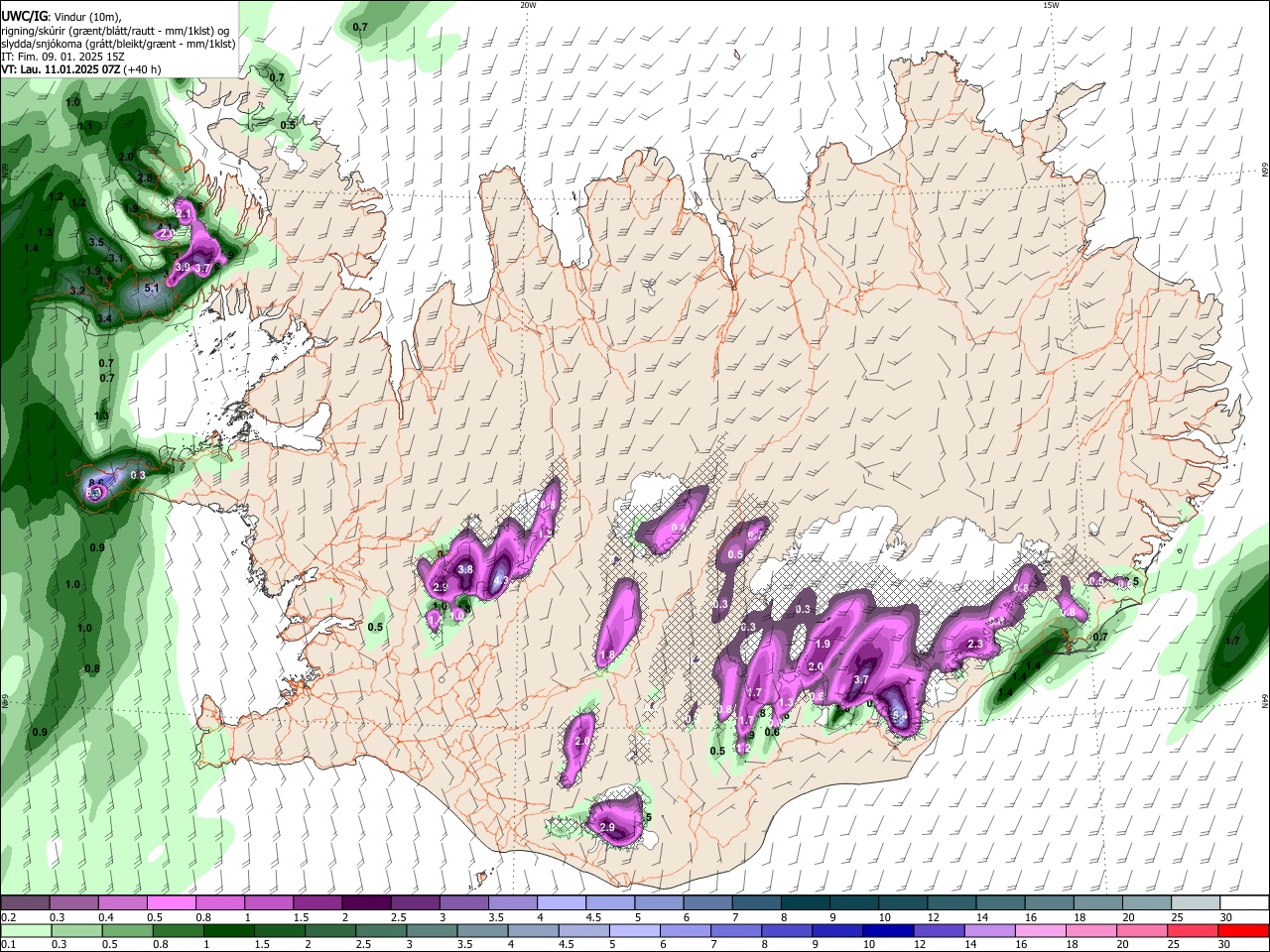Click the 1.8 snow value in central south

(607, 656)
